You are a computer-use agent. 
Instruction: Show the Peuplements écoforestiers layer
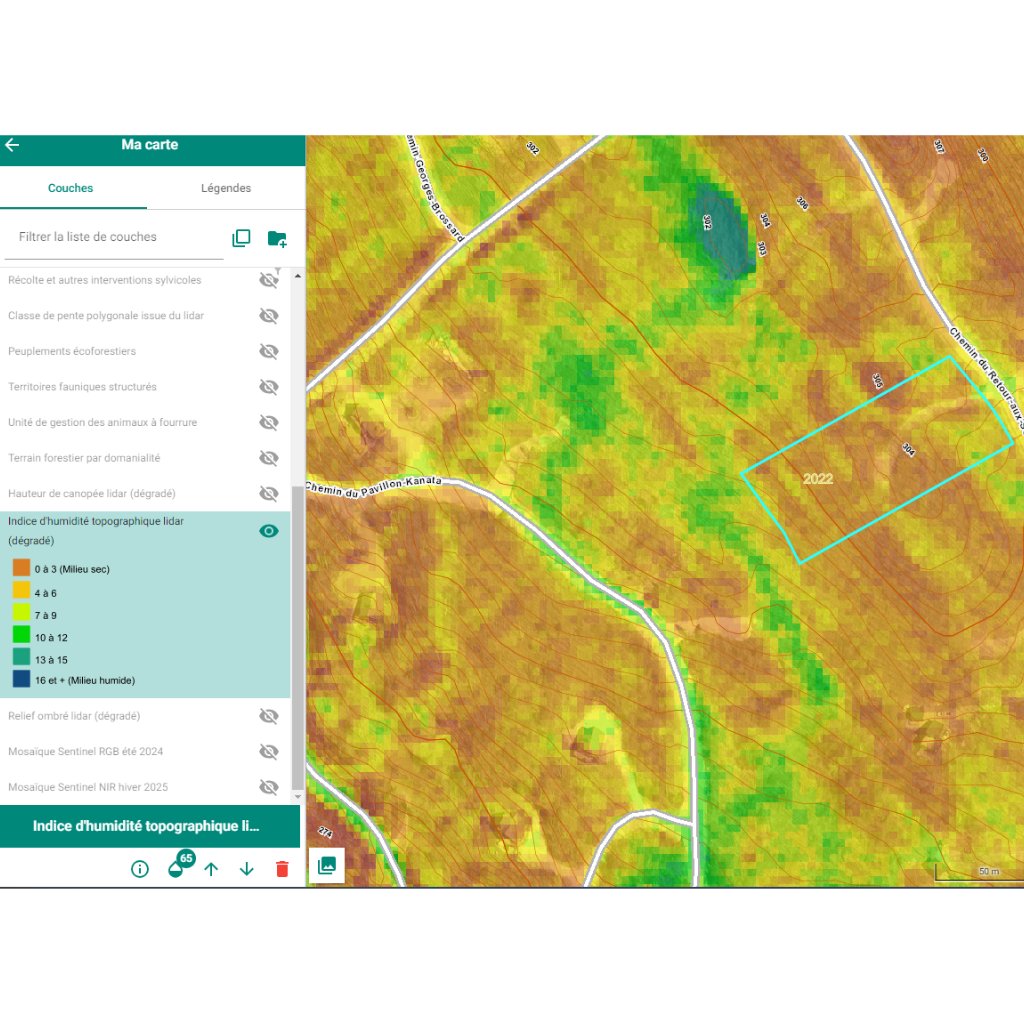(x=268, y=351)
